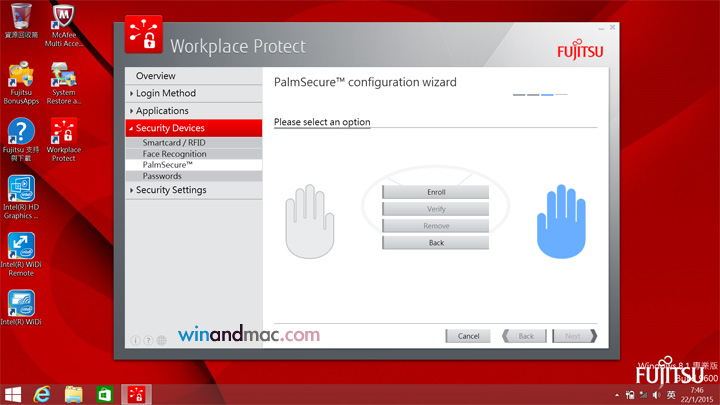Click the Enroll button

point(435,192)
